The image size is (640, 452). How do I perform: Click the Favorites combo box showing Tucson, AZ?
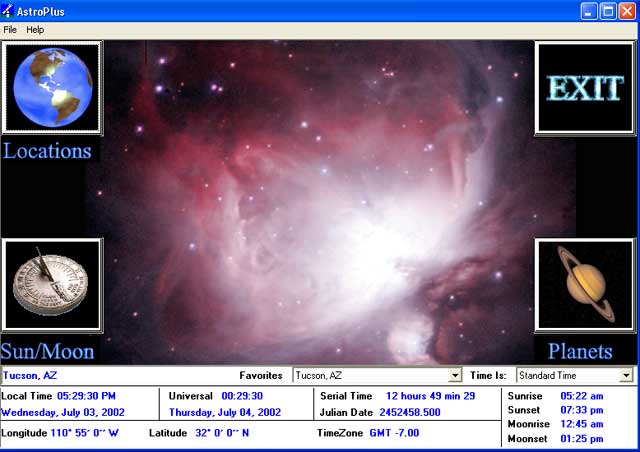click(x=370, y=376)
